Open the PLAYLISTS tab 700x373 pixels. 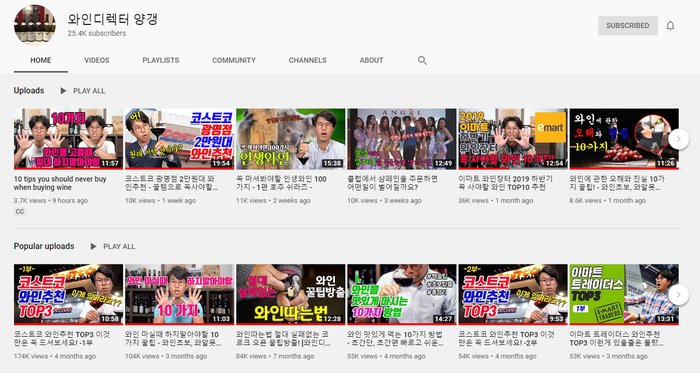(161, 60)
